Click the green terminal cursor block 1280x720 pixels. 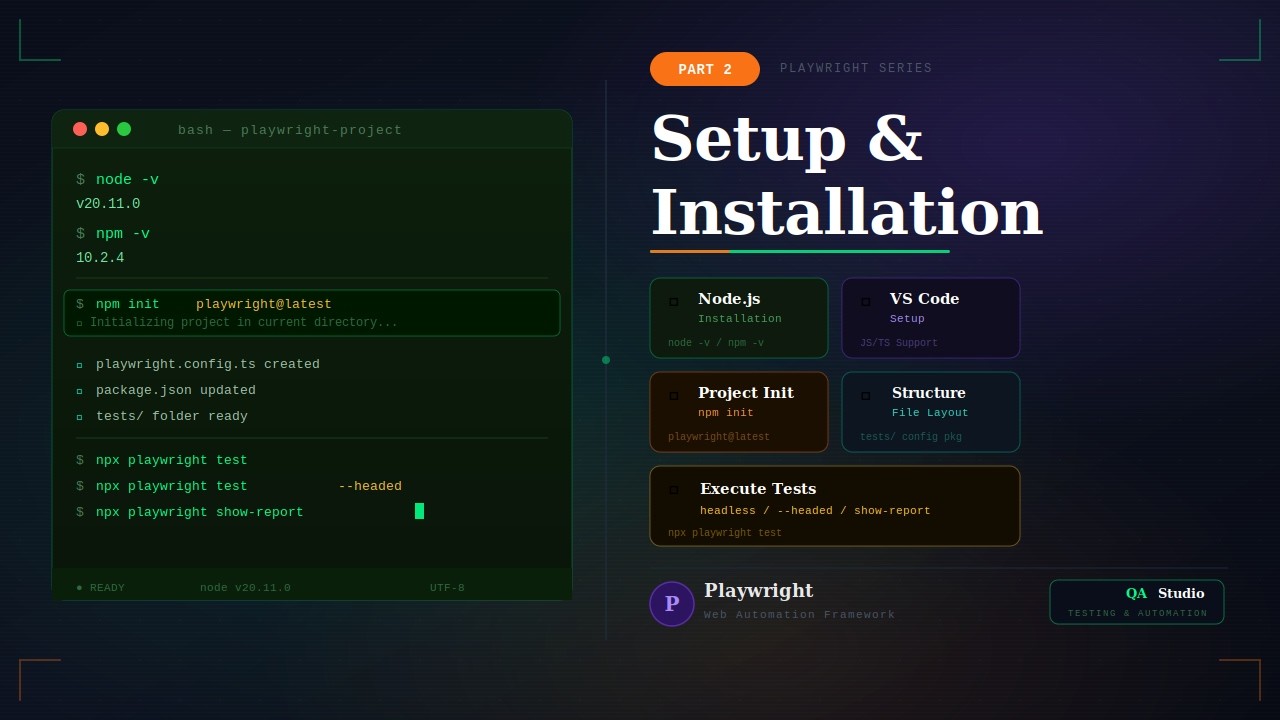click(420, 511)
